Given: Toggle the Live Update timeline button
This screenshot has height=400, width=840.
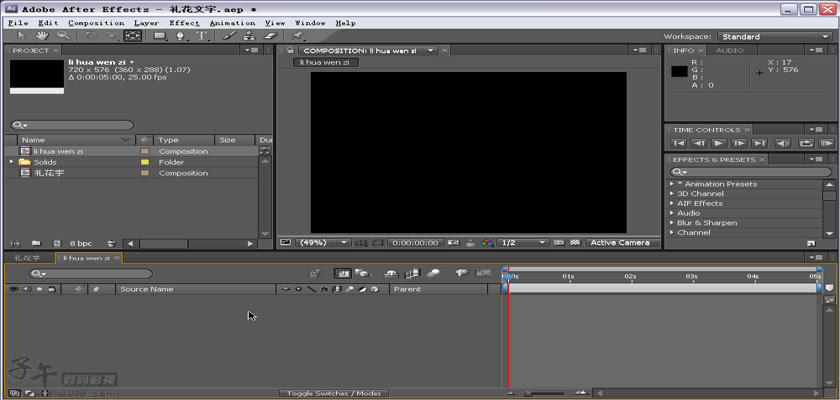Looking at the screenshot, I should coord(343,274).
